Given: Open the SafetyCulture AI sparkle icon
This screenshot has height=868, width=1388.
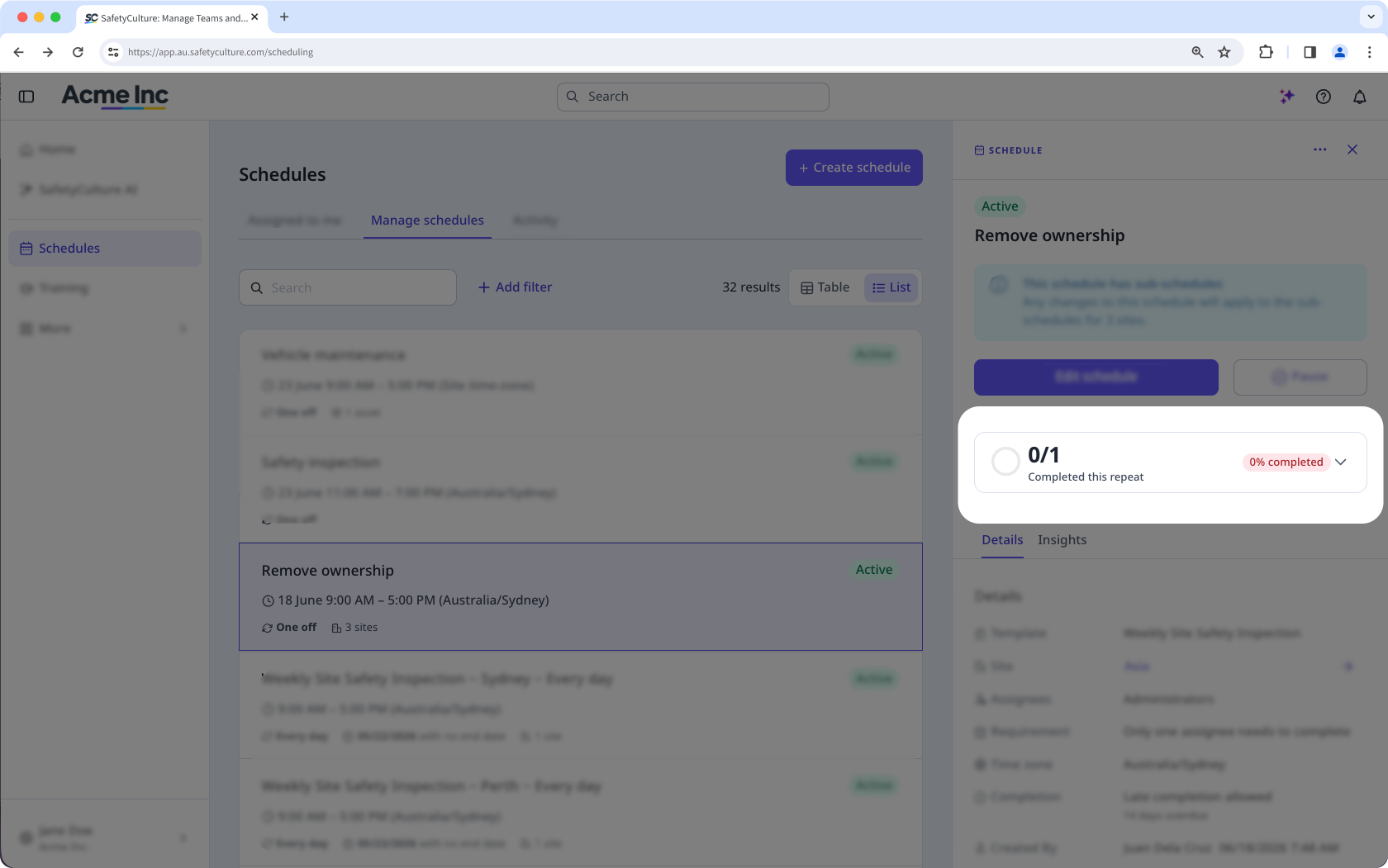Looking at the screenshot, I should pyautogui.click(x=1286, y=97).
